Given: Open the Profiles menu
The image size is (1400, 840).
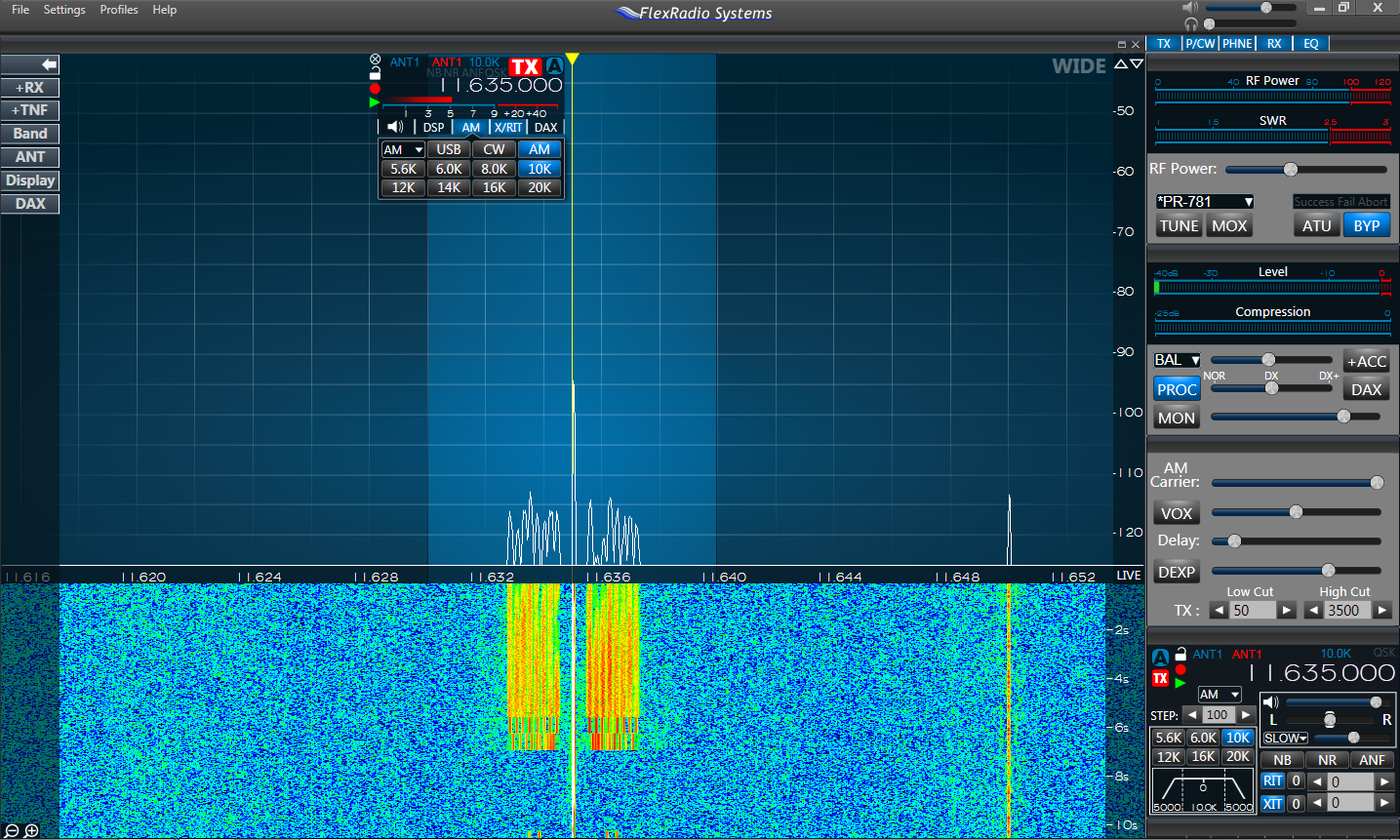Looking at the screenshot, I should [x=119, y=10].
